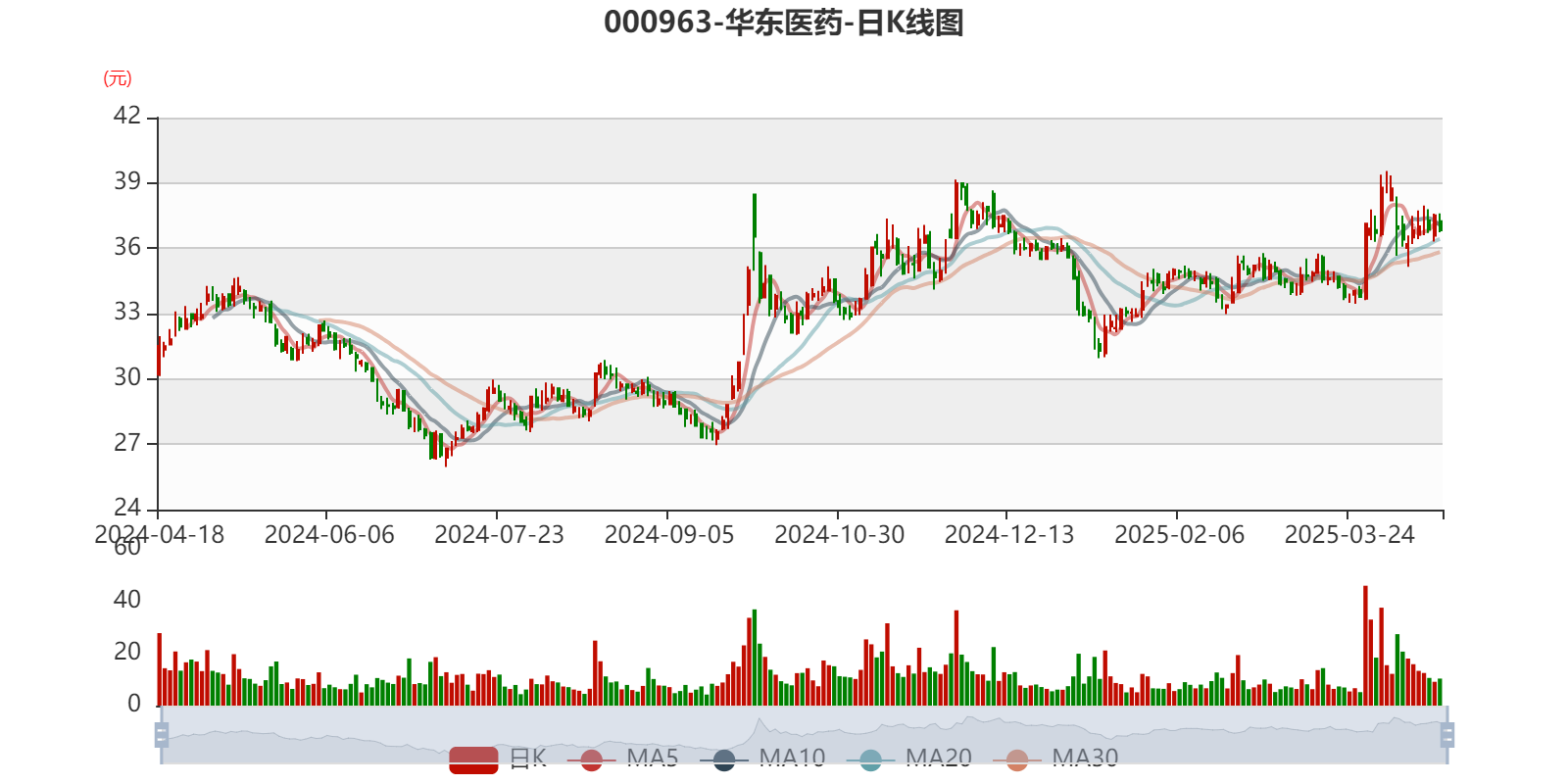Click the 2024-12-13 date label
1568x784 pixels.
point(1009,535)
